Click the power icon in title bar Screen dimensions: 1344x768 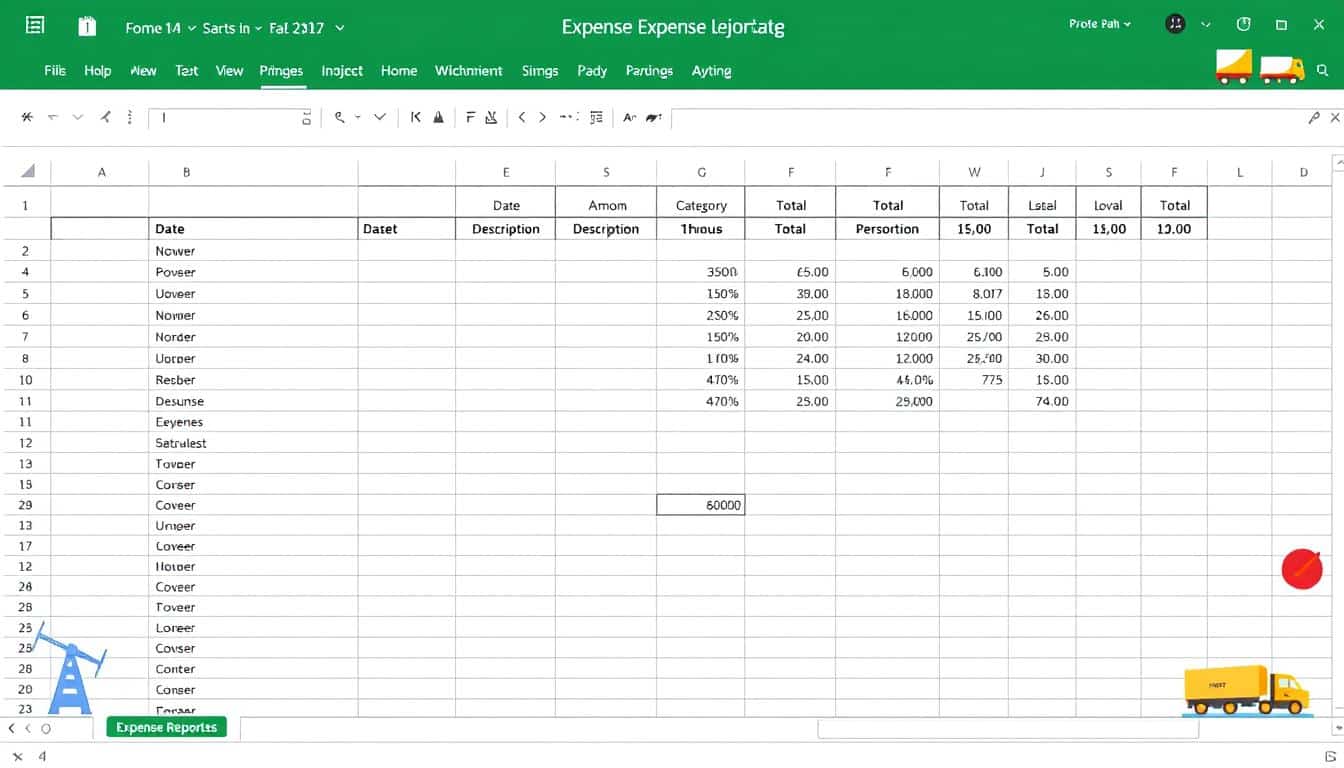coord(1244,25)
